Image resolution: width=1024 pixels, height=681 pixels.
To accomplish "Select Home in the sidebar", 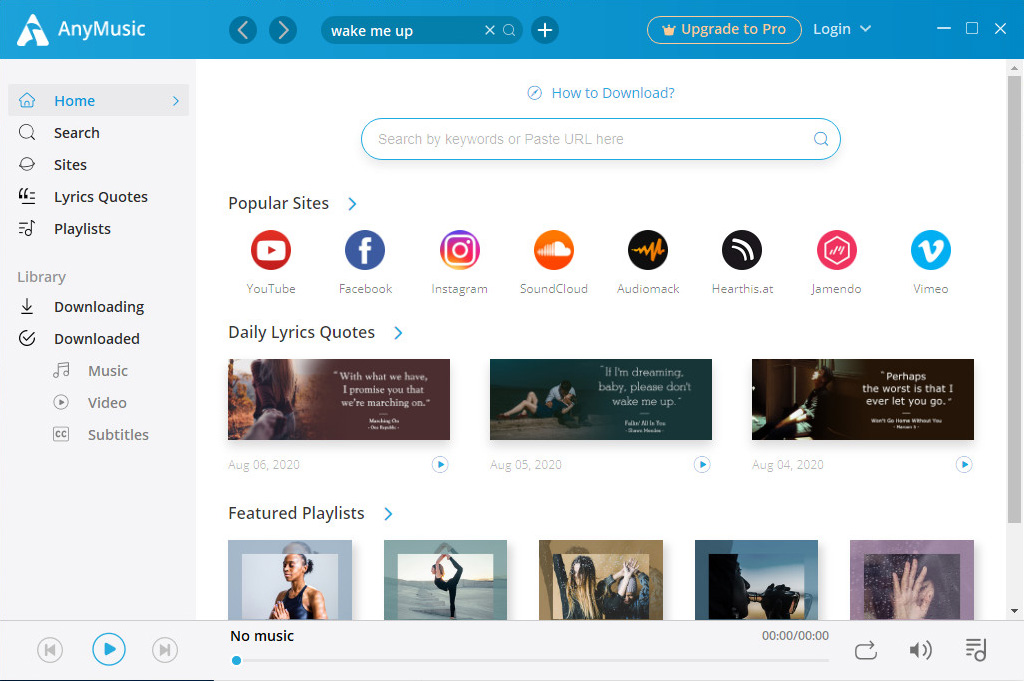I will [x=99, y=101].
